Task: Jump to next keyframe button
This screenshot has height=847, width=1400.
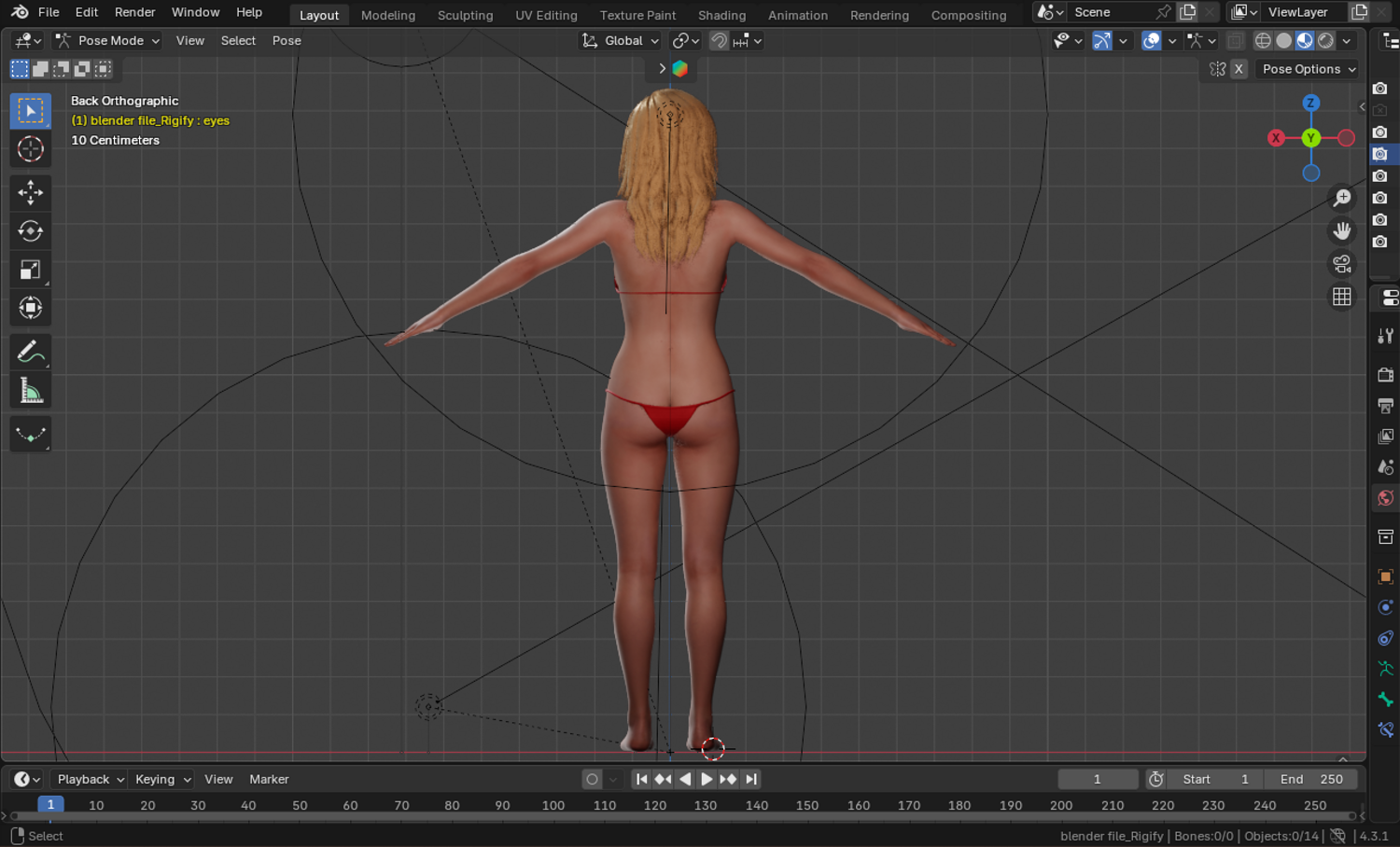Action: [x=729, y=779]
